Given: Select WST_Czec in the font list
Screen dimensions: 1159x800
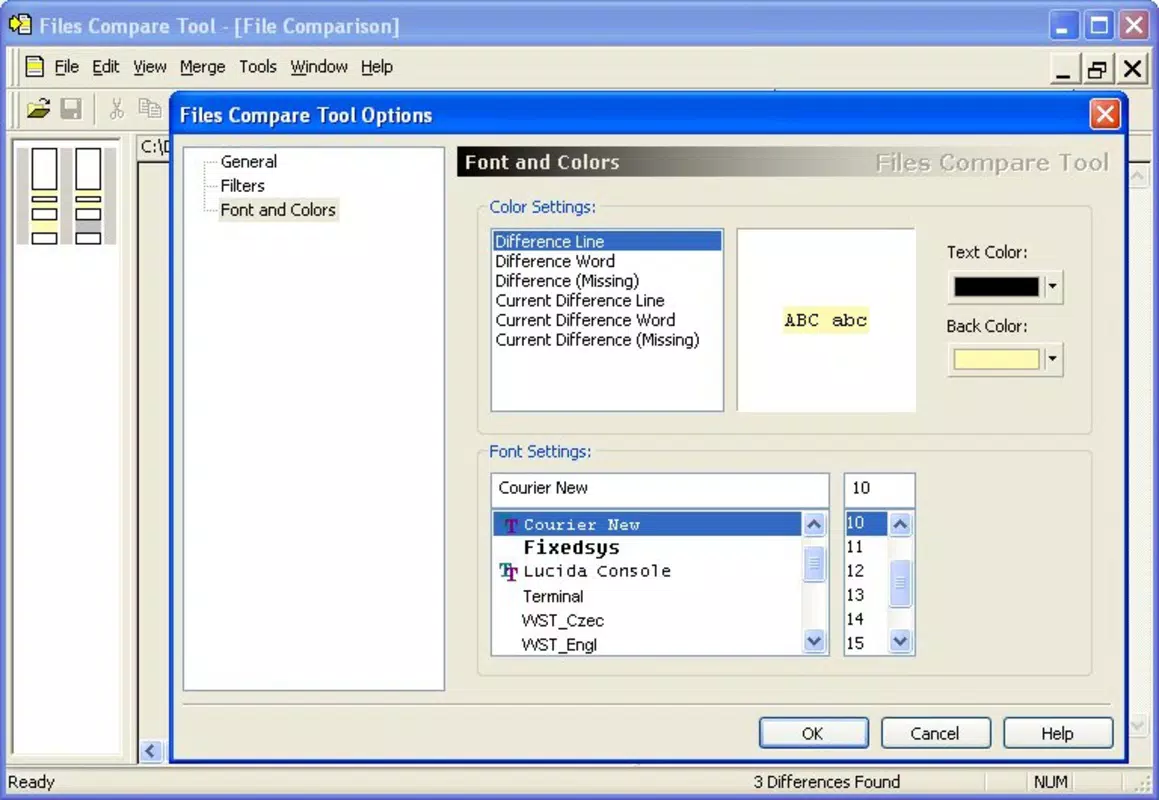Looking at the screenshot, I should click(647, 620).
